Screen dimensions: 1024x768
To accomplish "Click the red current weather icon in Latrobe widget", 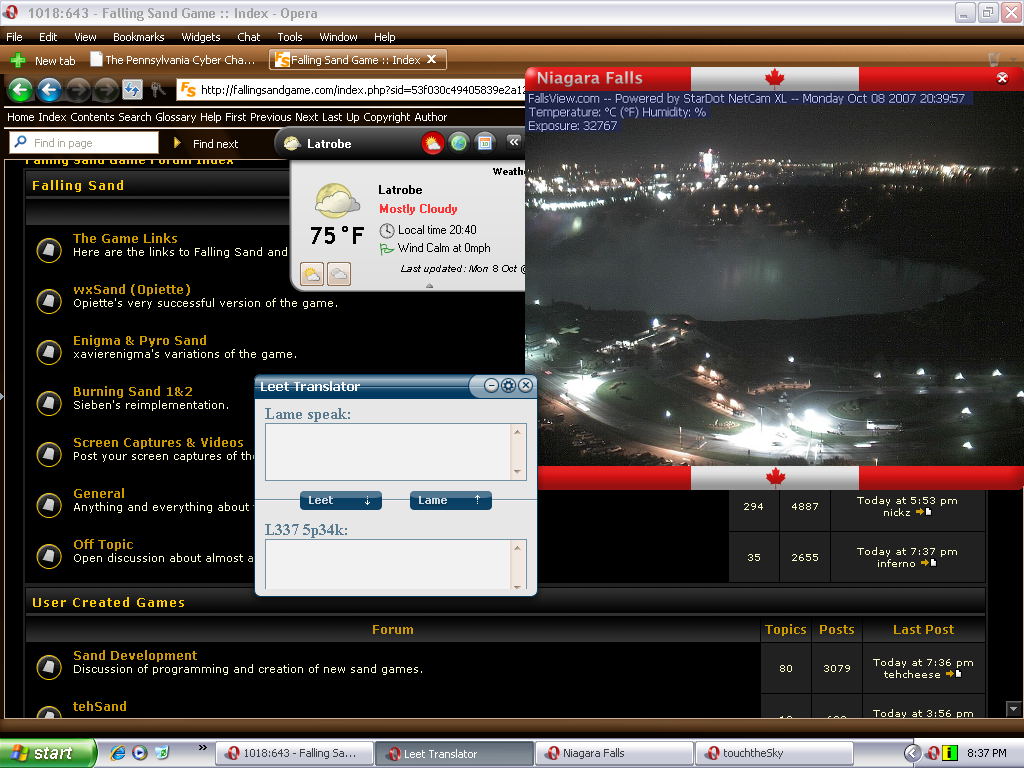I will (x=432, y=143).
